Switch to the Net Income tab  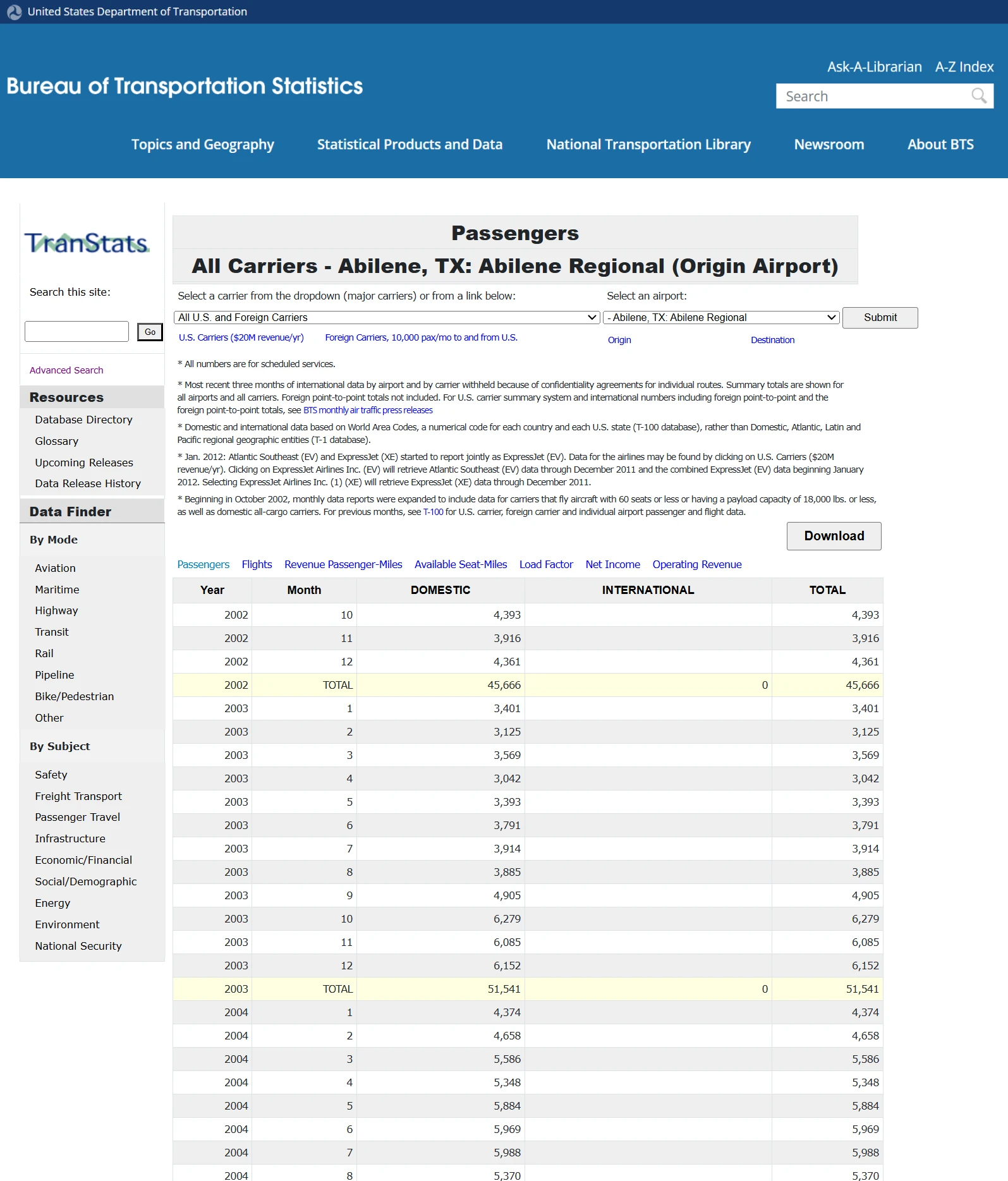pyautogui.click(x=612, y=564)
